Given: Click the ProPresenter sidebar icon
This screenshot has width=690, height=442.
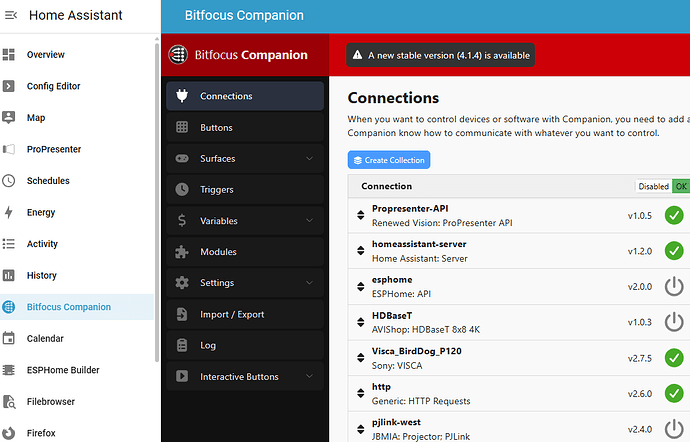Looking at the screenshot, I should pos(9,149).
